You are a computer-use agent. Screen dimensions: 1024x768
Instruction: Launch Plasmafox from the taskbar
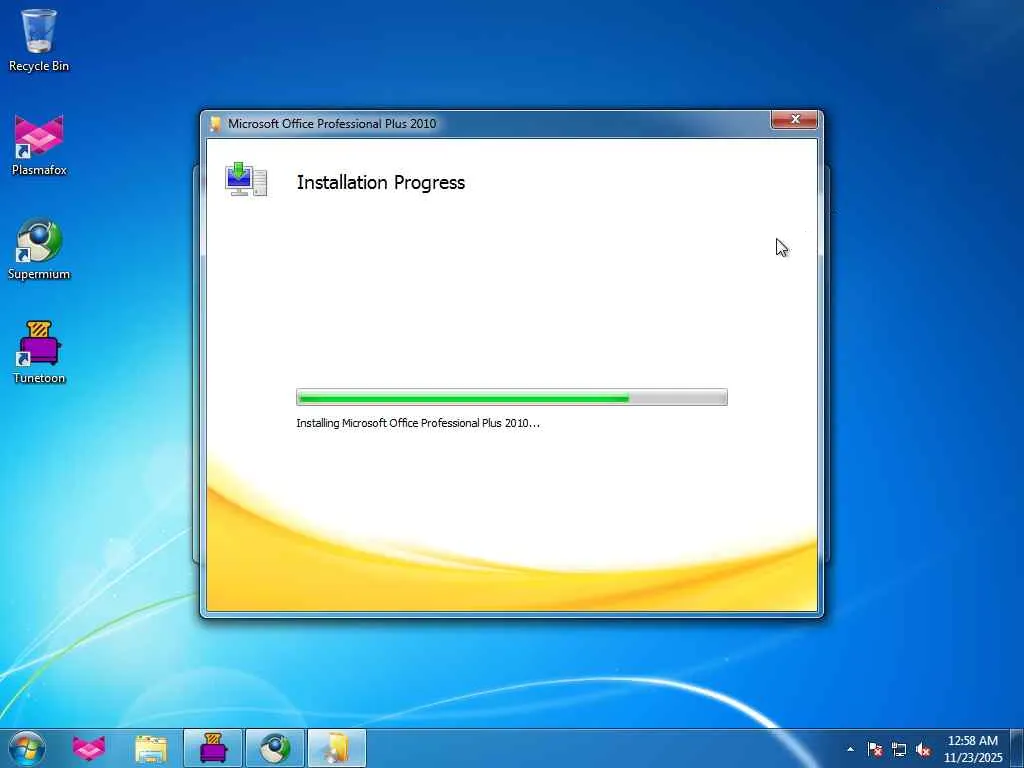(x=89, y=748)
